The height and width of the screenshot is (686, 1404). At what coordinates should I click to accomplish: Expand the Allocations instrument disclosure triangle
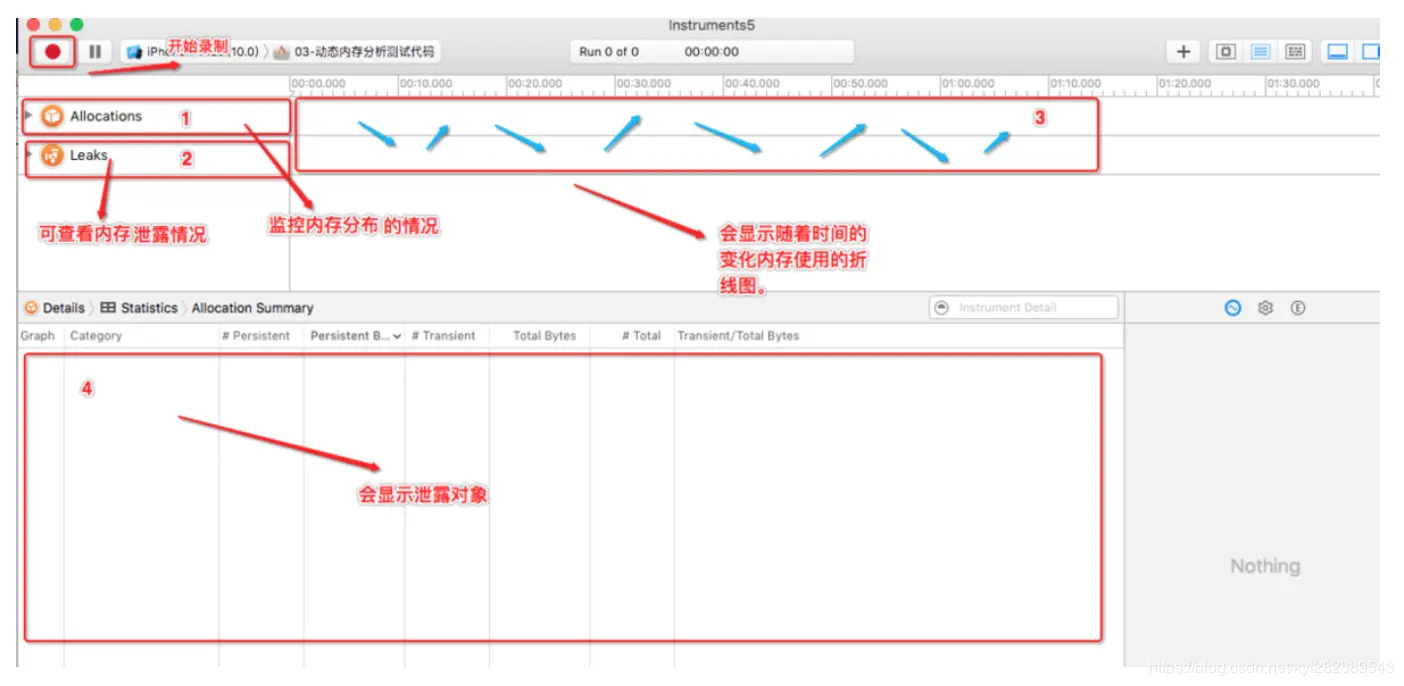tap(29, 116)
